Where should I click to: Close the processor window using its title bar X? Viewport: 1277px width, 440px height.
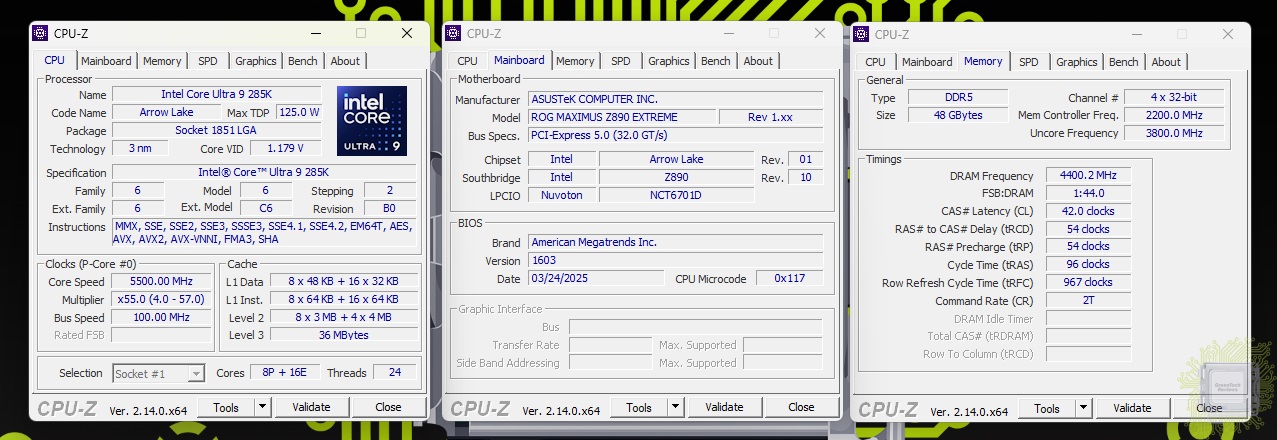[407, 33]
